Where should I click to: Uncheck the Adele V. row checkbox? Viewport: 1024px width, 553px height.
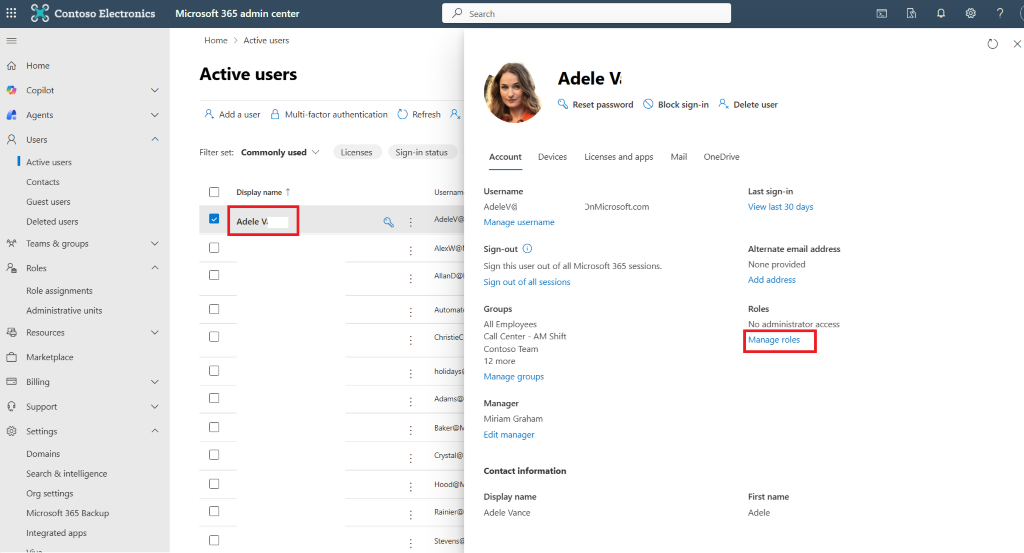214,219
